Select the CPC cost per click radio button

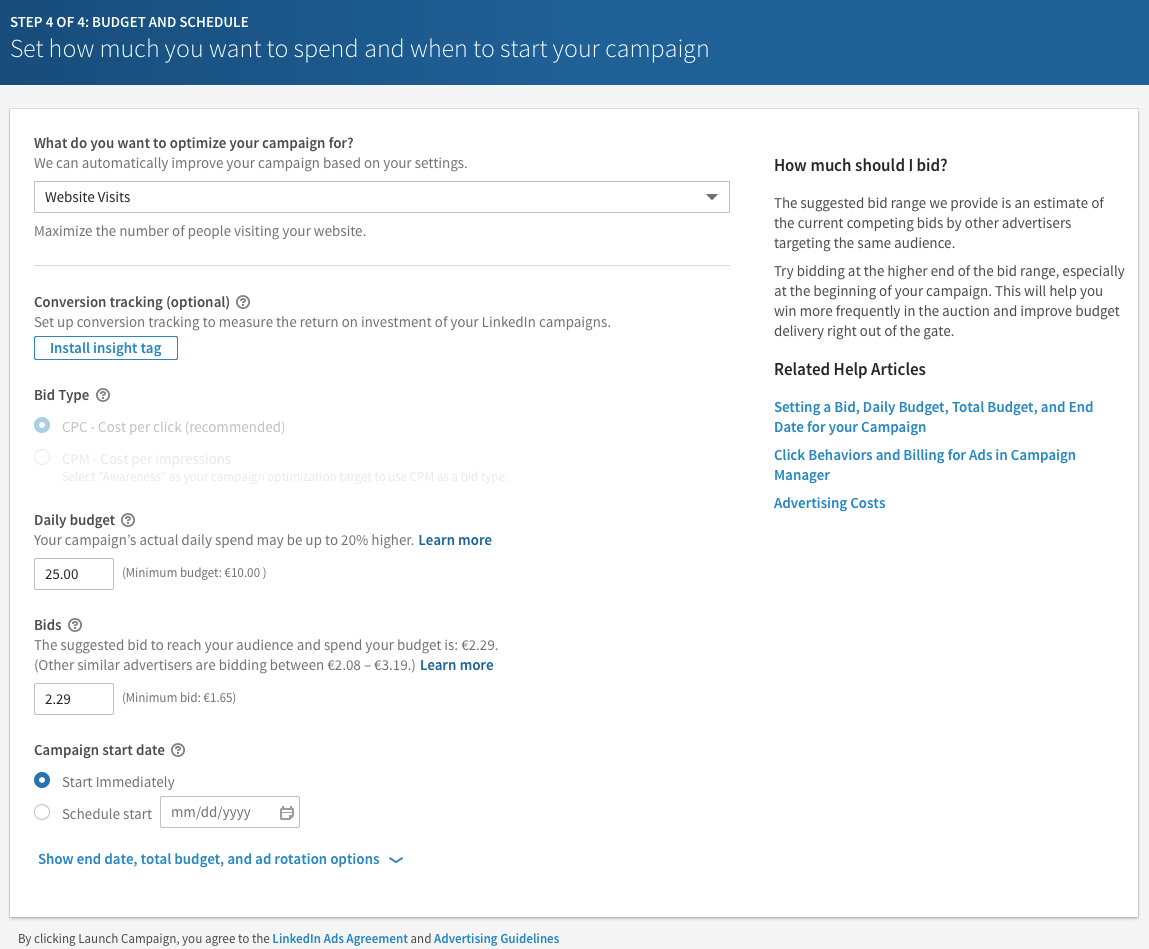coord(42,425)
